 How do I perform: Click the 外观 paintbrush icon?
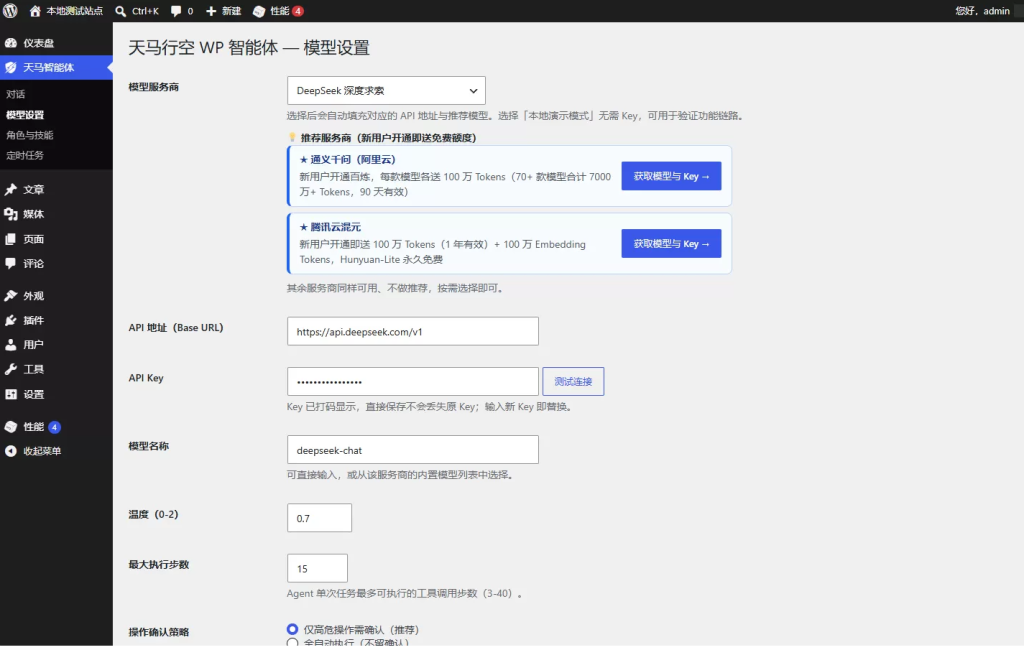10,296
